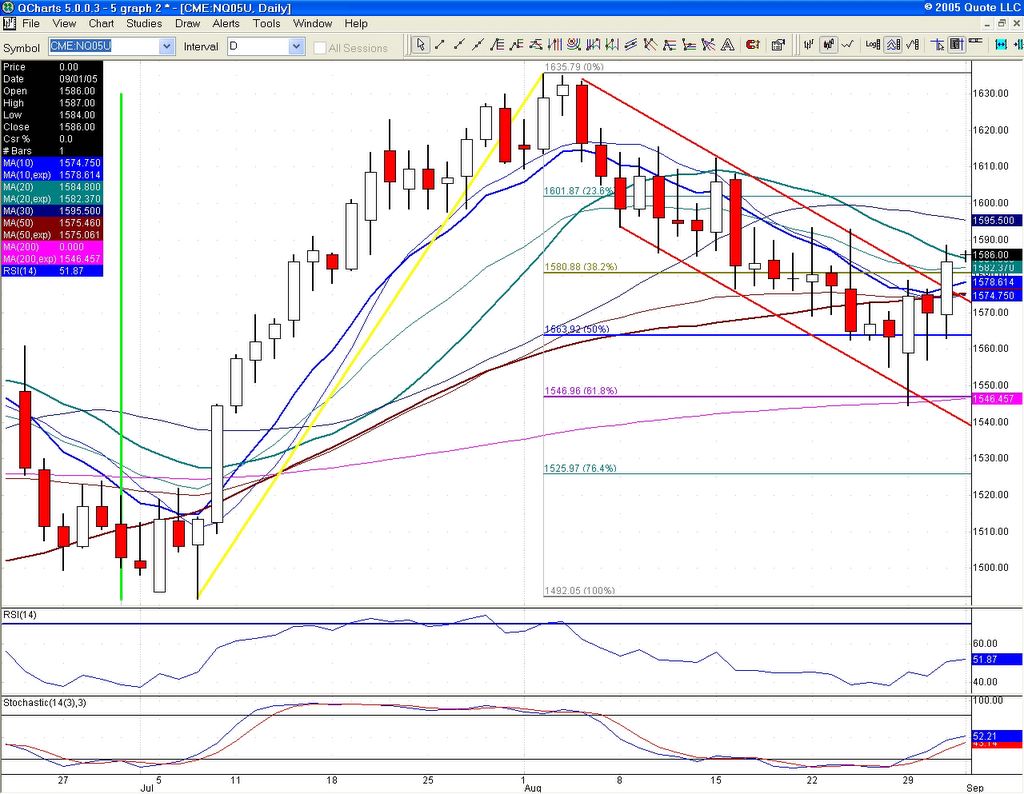Switch to OHLC bar chart style
Viewport: 1024px width, 794px height.
coord(809,44)
